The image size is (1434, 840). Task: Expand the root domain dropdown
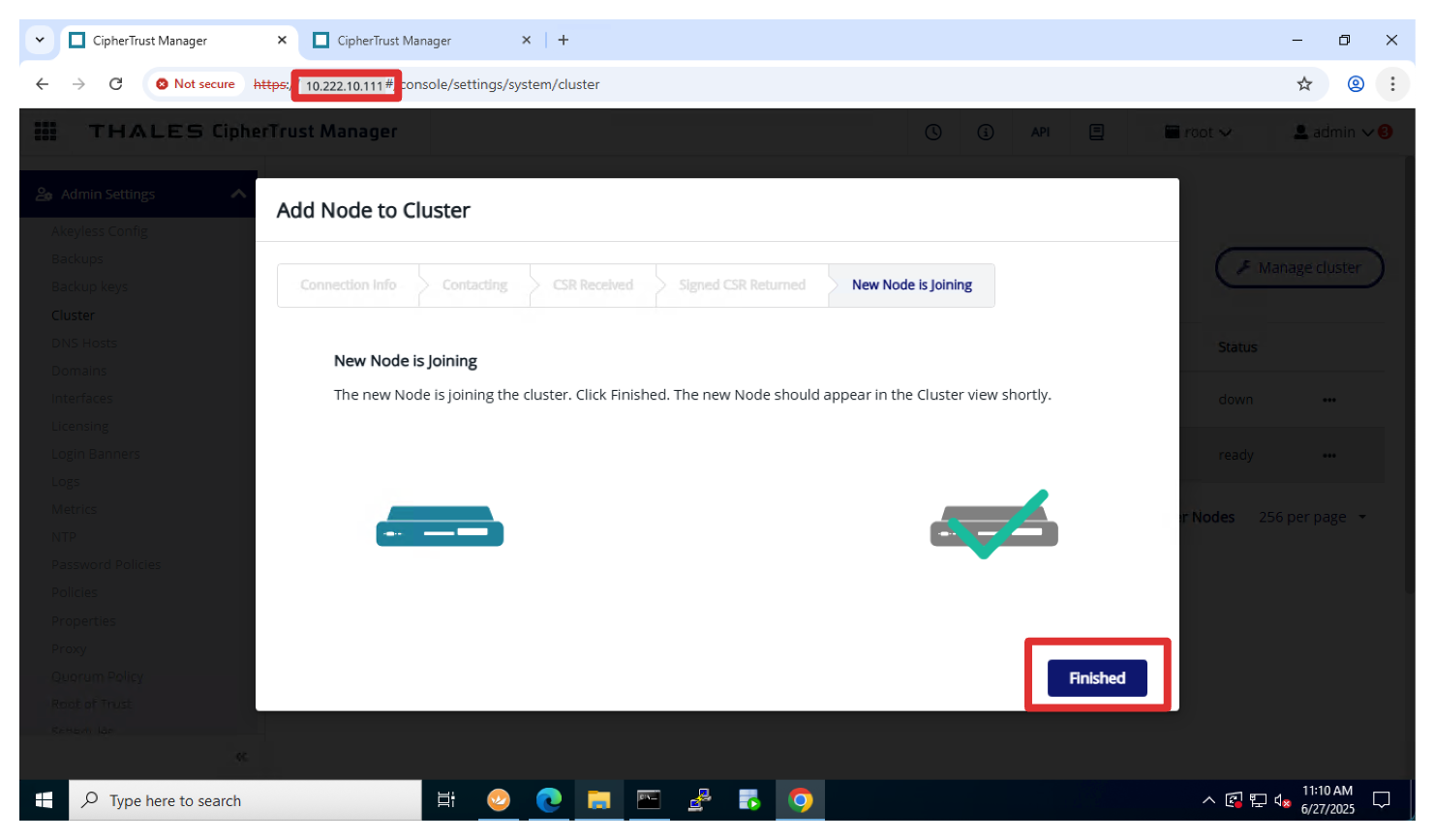click(1199, 133)
